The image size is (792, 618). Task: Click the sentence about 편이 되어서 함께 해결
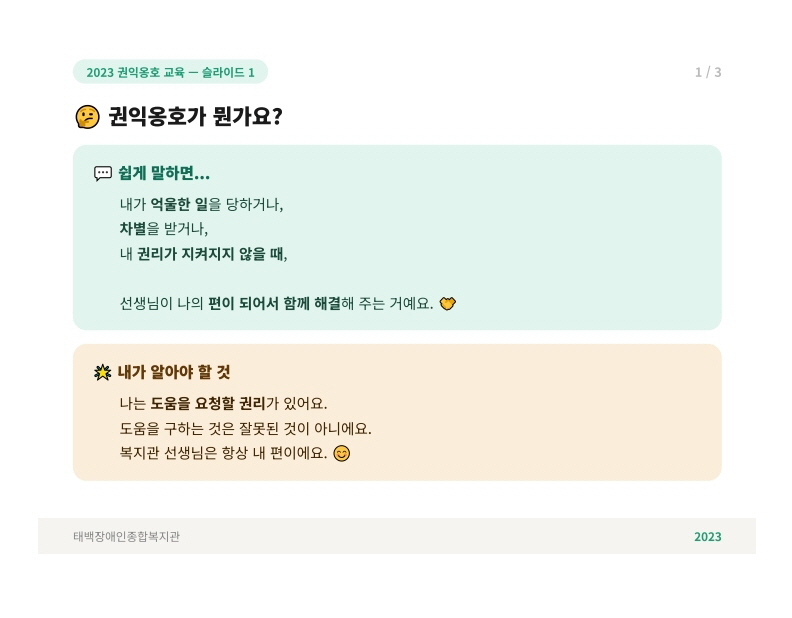(276, 303)
